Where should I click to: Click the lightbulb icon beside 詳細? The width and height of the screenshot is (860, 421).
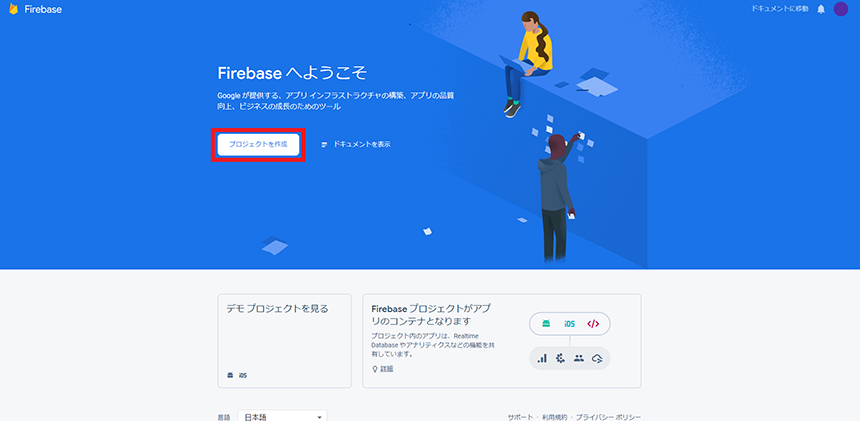coord(375,369)
